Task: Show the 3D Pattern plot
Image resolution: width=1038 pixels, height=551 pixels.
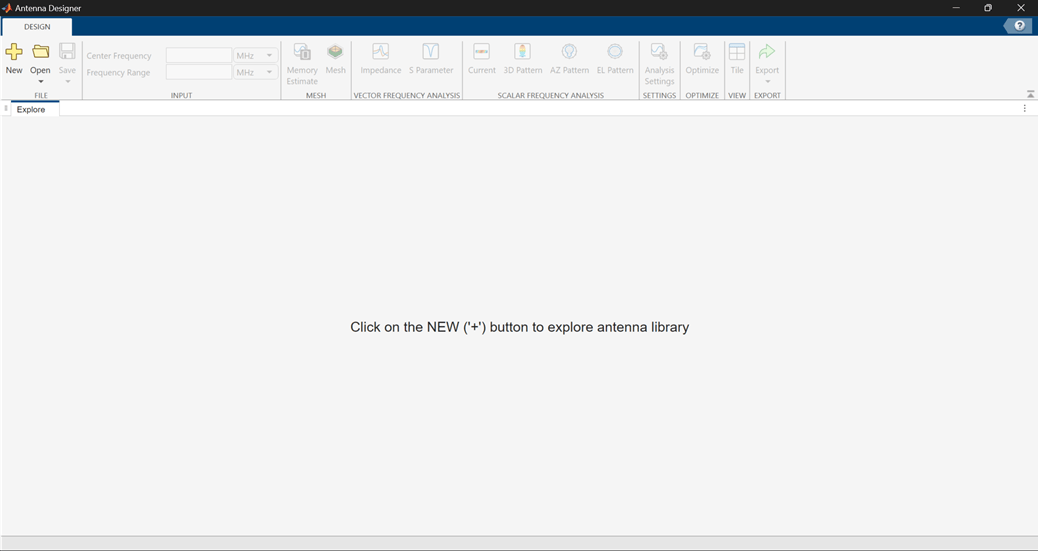Action: pos(522,52)
